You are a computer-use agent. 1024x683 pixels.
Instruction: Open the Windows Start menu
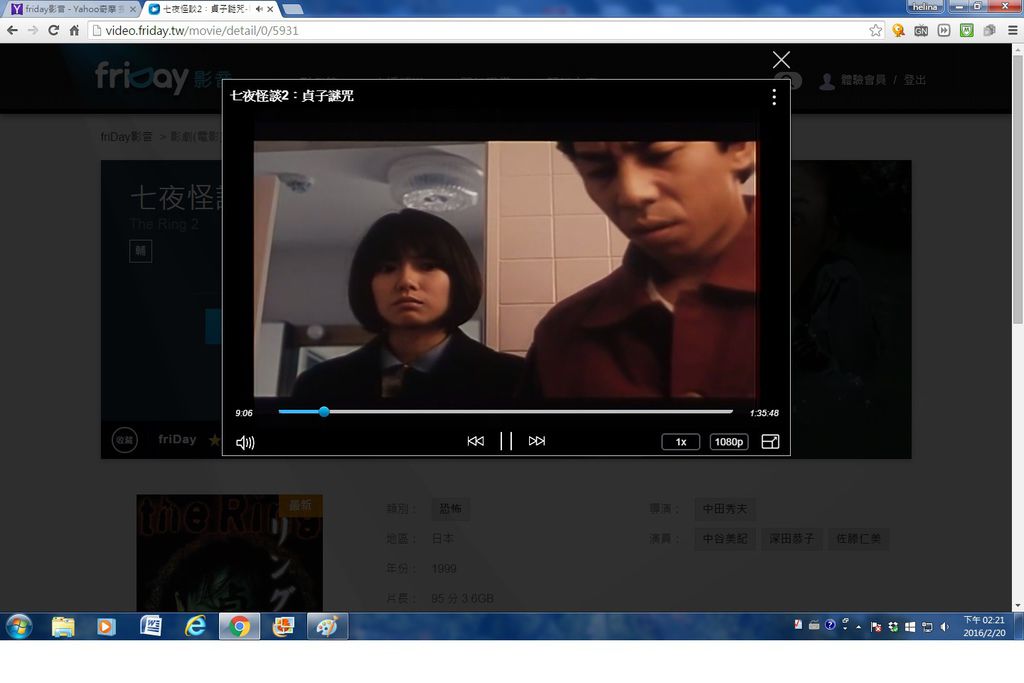coord(19,627)
